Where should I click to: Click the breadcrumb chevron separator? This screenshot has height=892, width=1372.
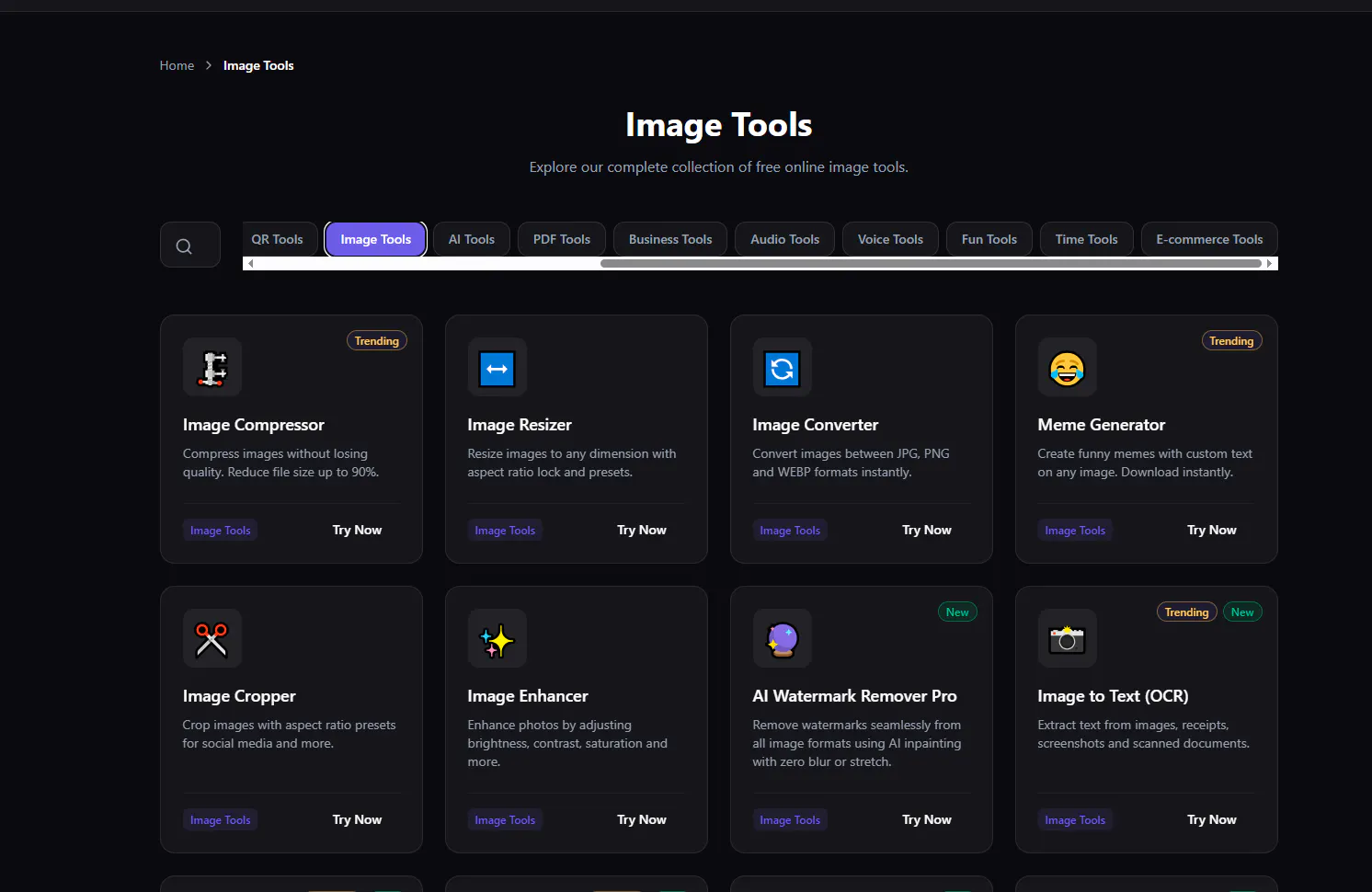coord(209,65)
